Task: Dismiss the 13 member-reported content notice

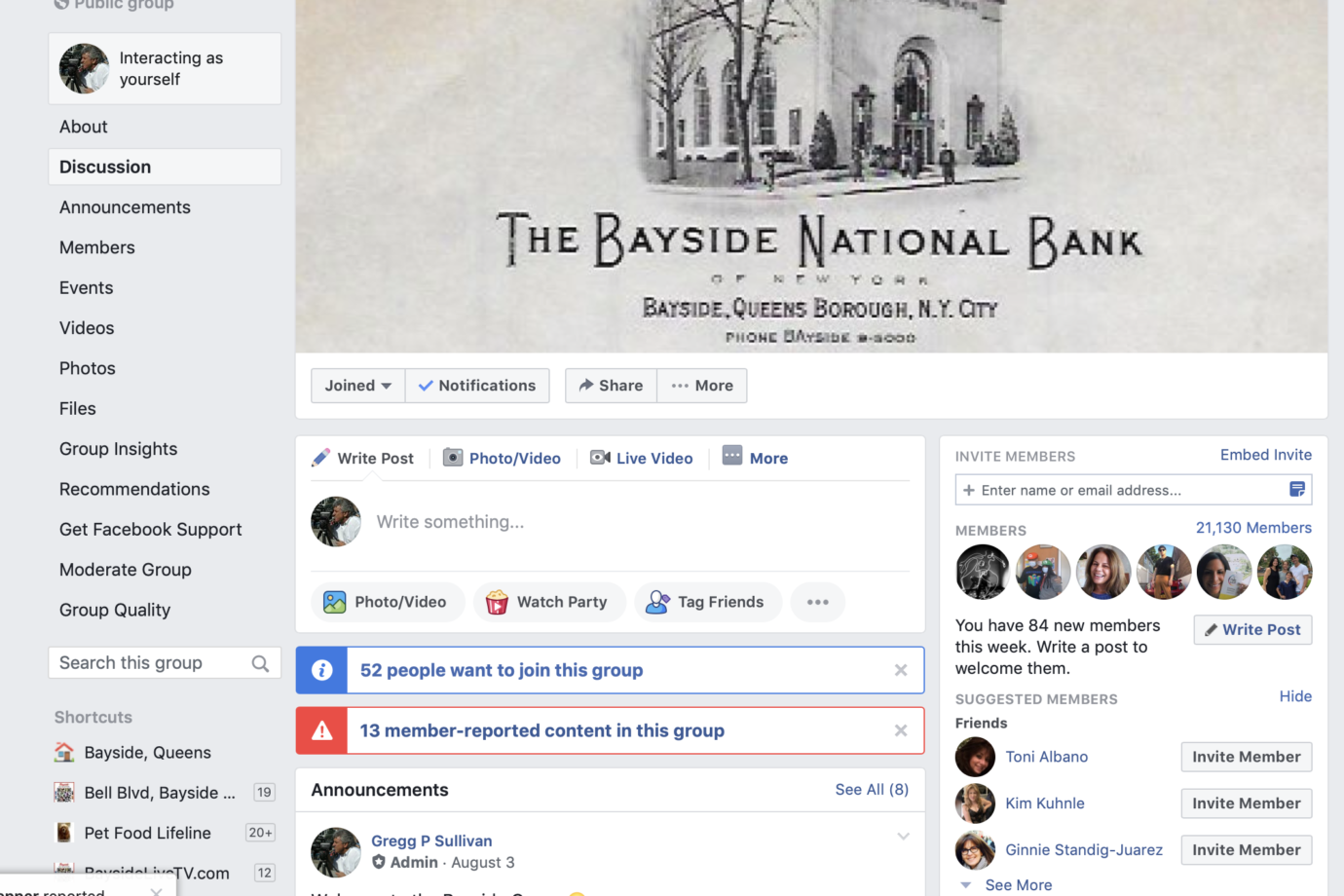Action: pyautogui.click(x=901, y=730)
